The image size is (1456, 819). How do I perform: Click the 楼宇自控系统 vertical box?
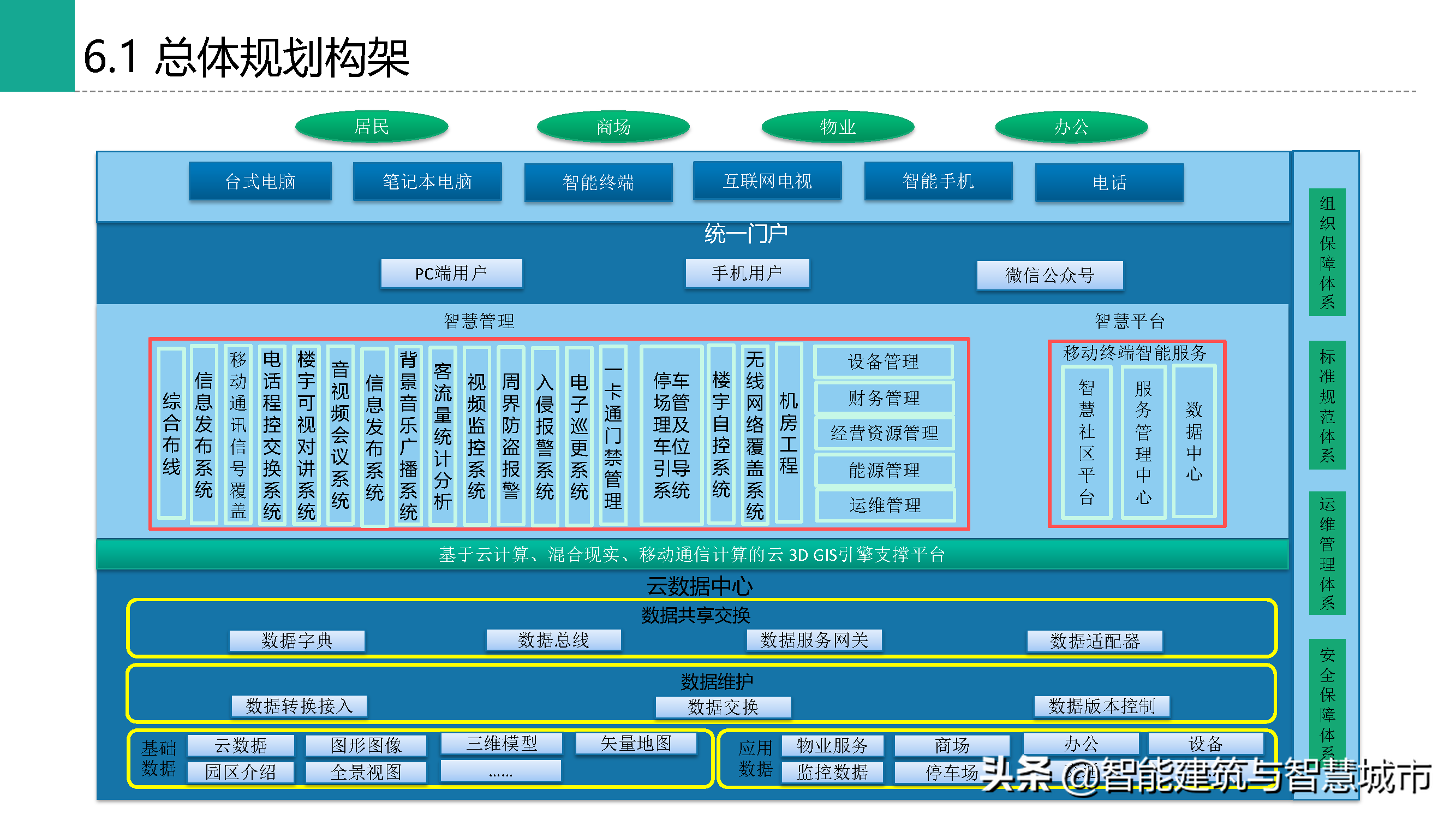click(721, 434)
